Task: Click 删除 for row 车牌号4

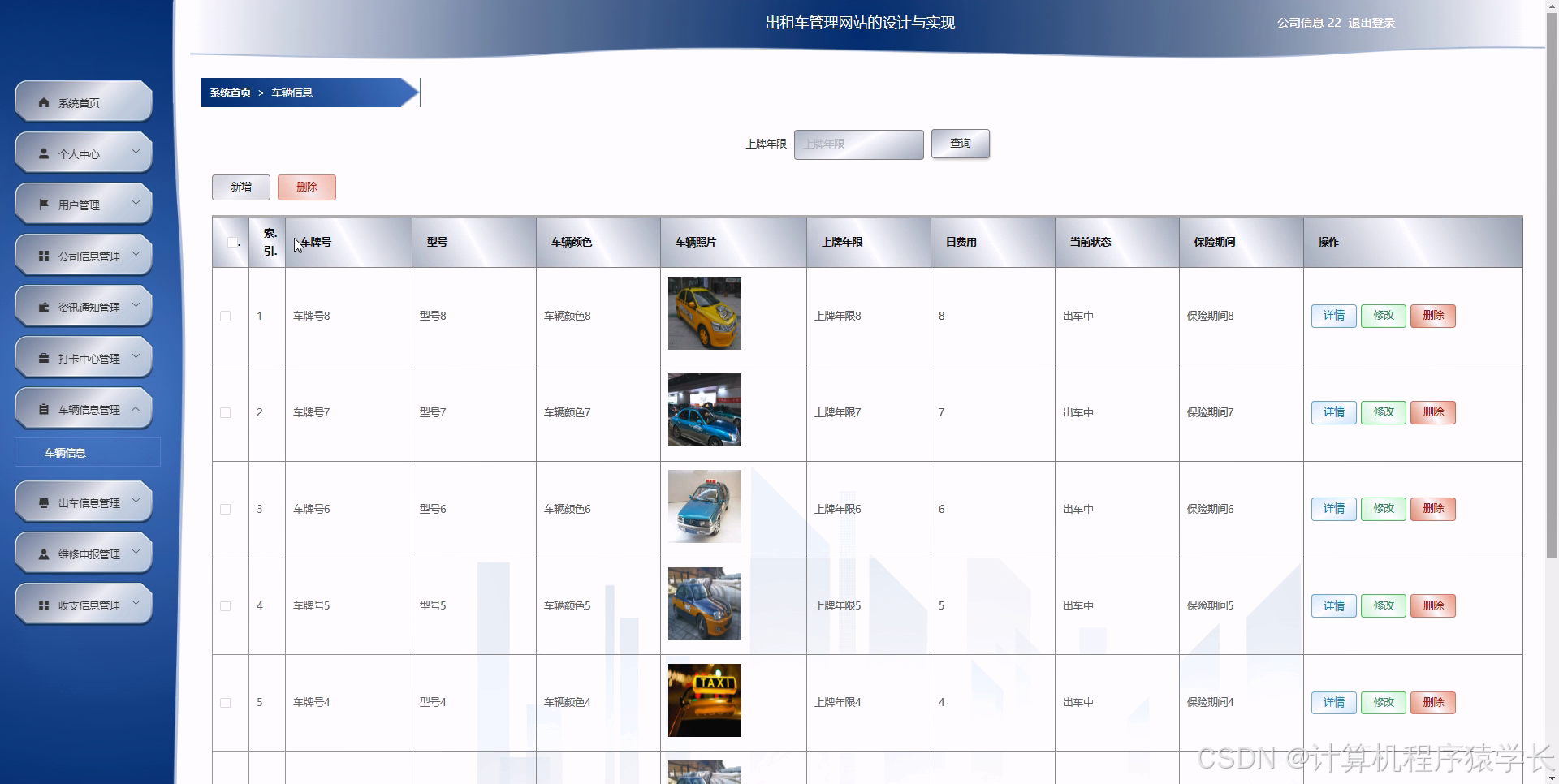Action: (1433, 702)
